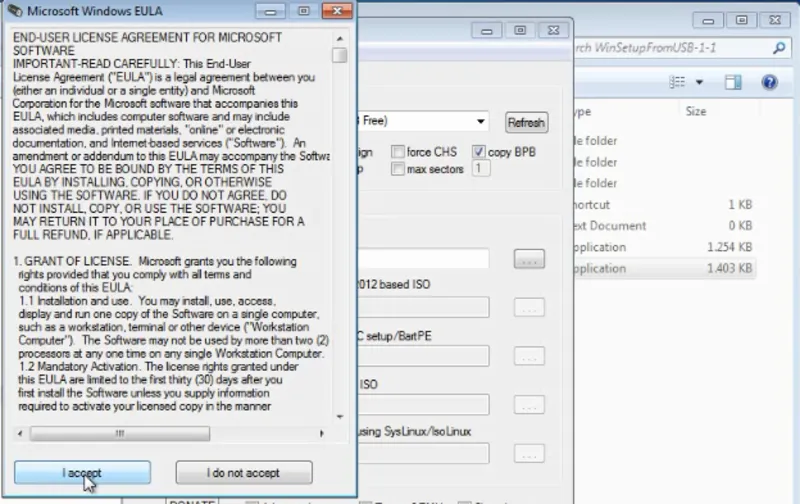Image resolution: width=800 pixels, height=504 pixels.
Task: Click the EULA horizontal scrollbar right arrow
Action: pyautogui.click(x=321, y=433)
